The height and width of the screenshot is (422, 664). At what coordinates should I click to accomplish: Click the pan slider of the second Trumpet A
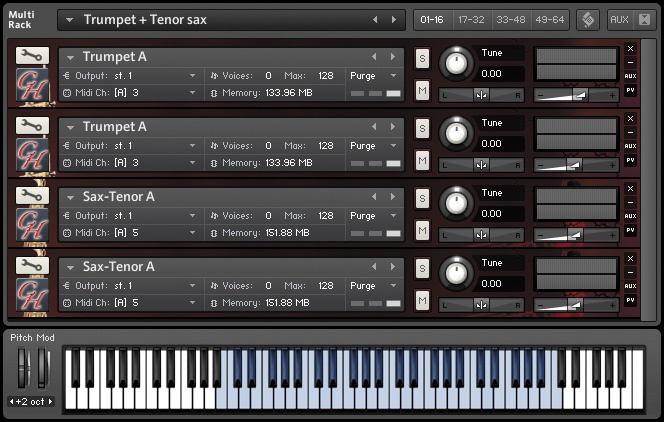[x=481, y=165]
